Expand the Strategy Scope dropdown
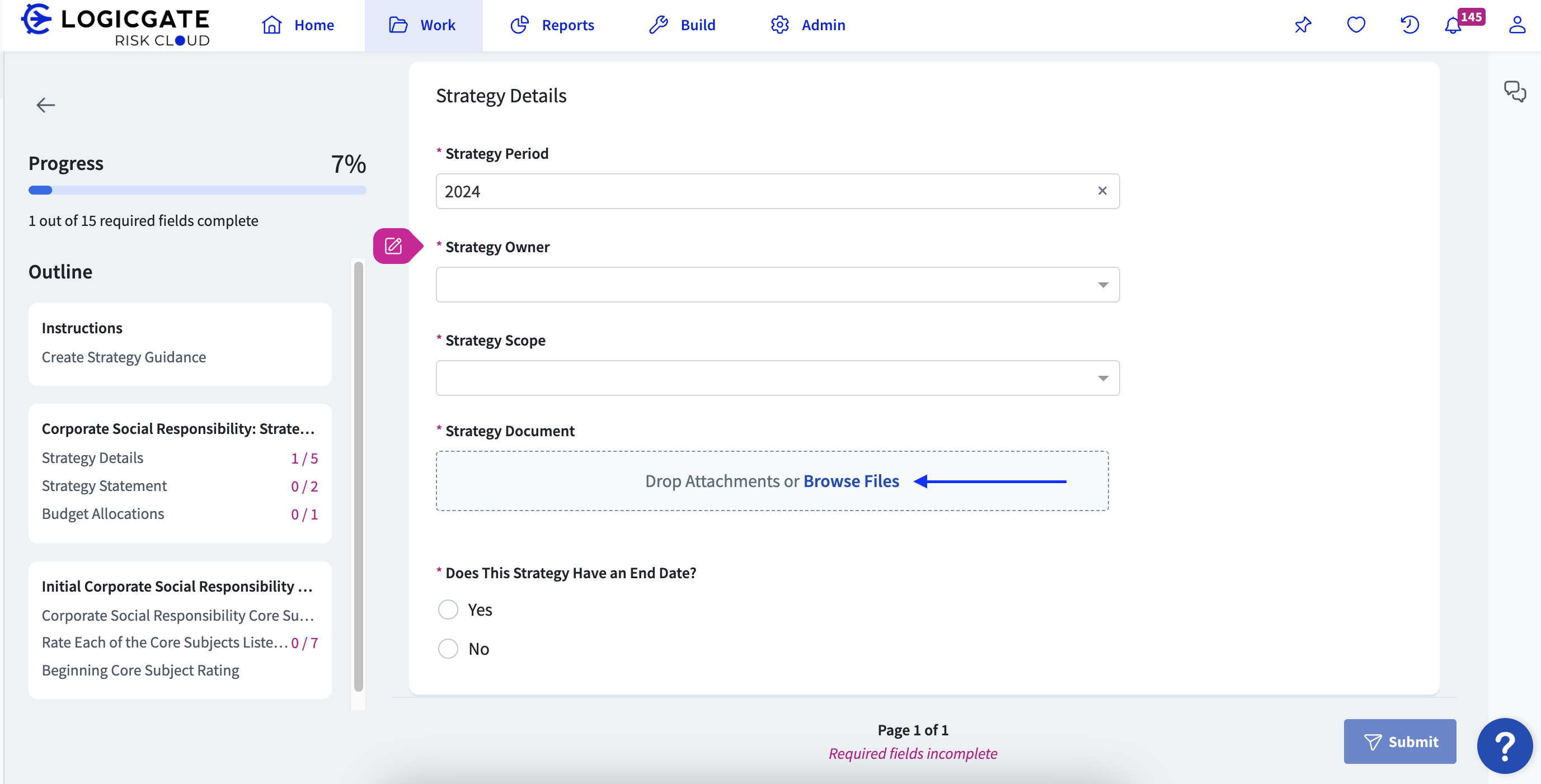The width and height of the screenshot is (1541, 784). click(x=777, y=378)
